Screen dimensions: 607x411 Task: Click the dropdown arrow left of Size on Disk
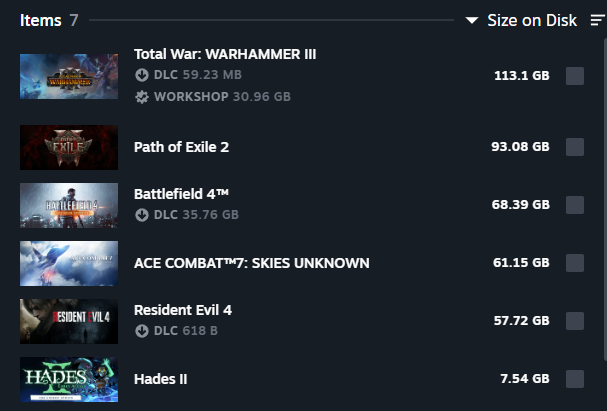(472, 21)
